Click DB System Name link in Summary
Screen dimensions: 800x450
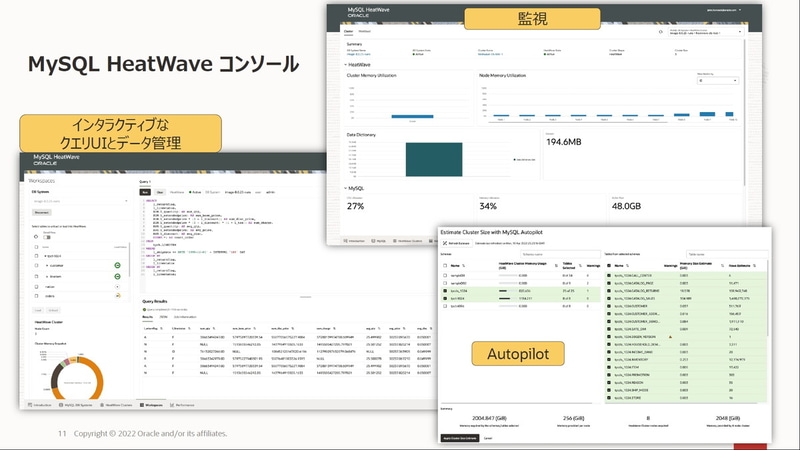(x=359, y=54)
